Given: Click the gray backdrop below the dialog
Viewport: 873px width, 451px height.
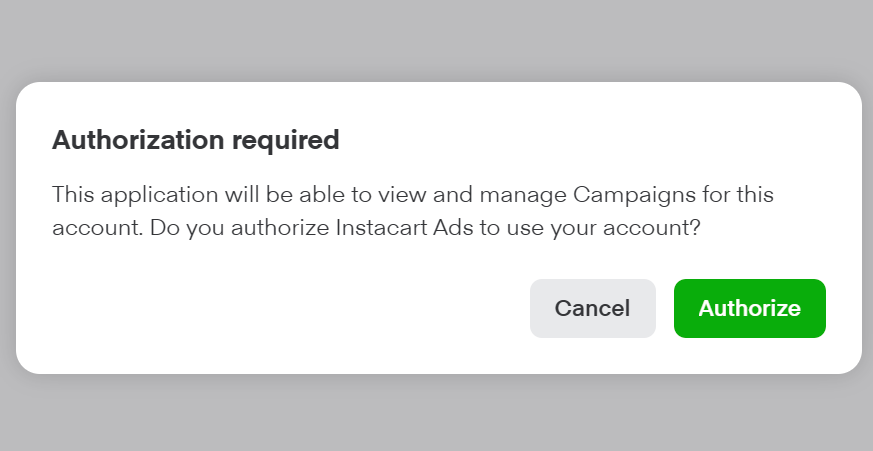Looking at the screenshot, I should [x=436, y=415].
